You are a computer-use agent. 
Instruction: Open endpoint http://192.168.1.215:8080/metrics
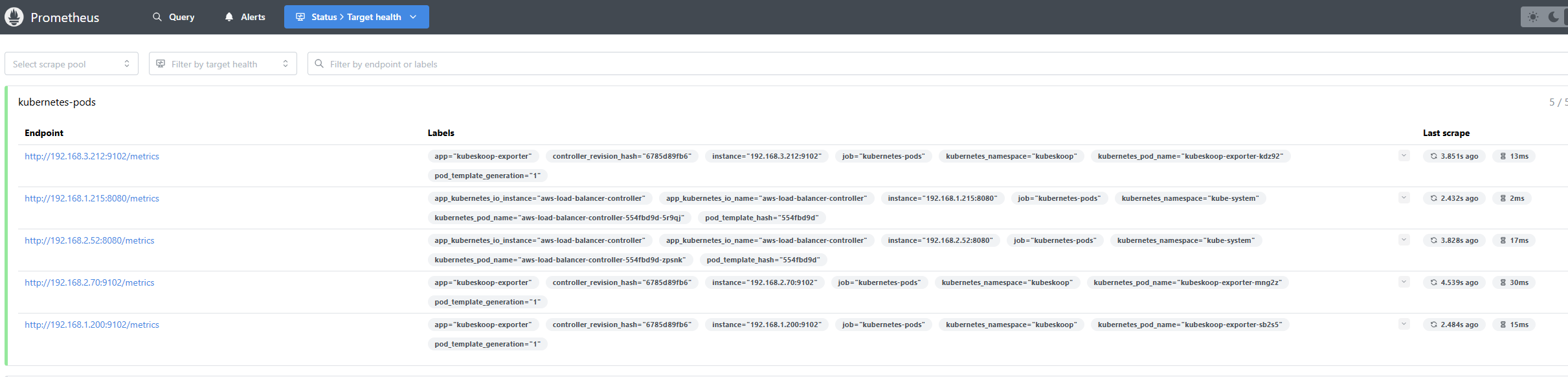tap(92, 198)
